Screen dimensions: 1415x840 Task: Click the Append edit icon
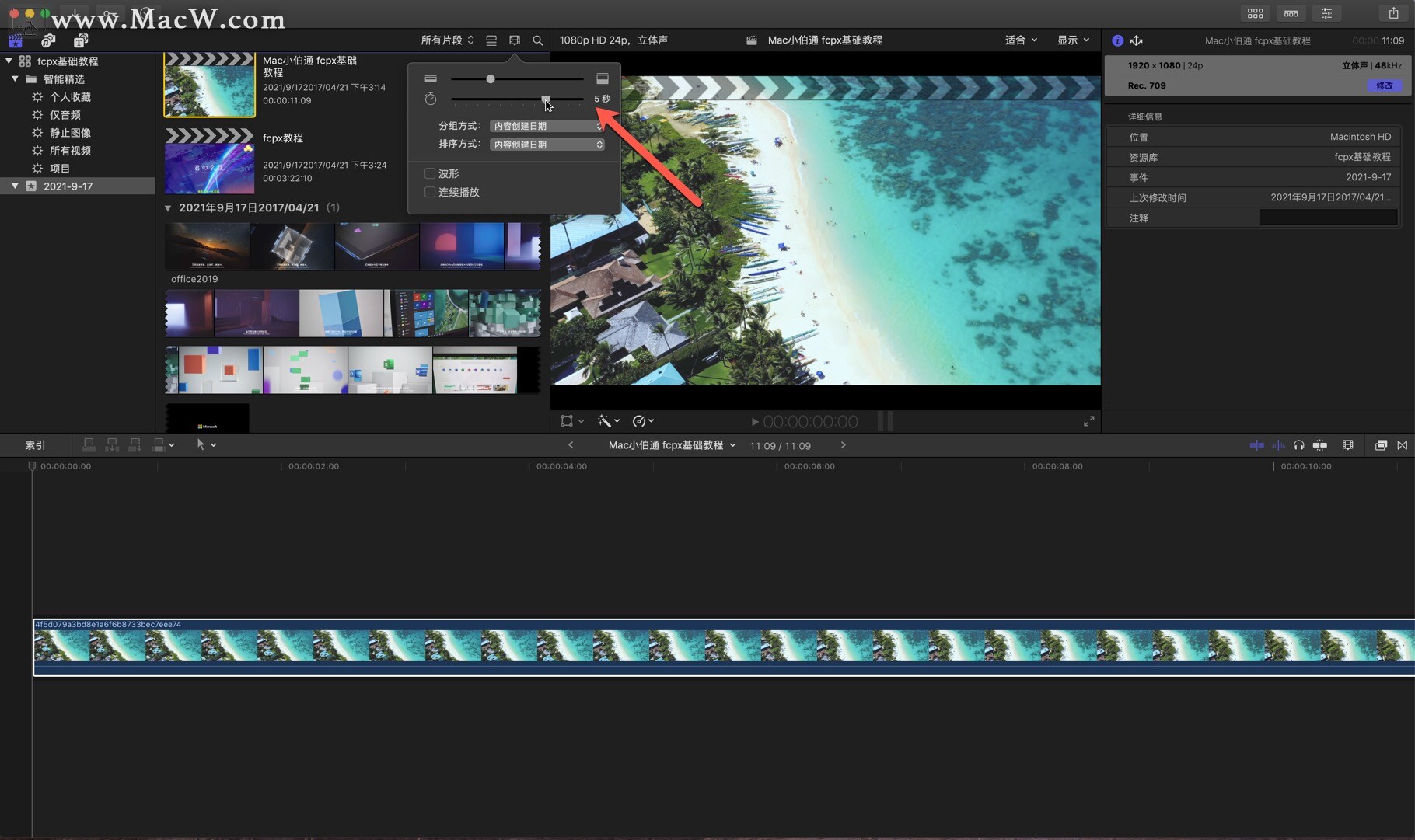click(135, 444)
